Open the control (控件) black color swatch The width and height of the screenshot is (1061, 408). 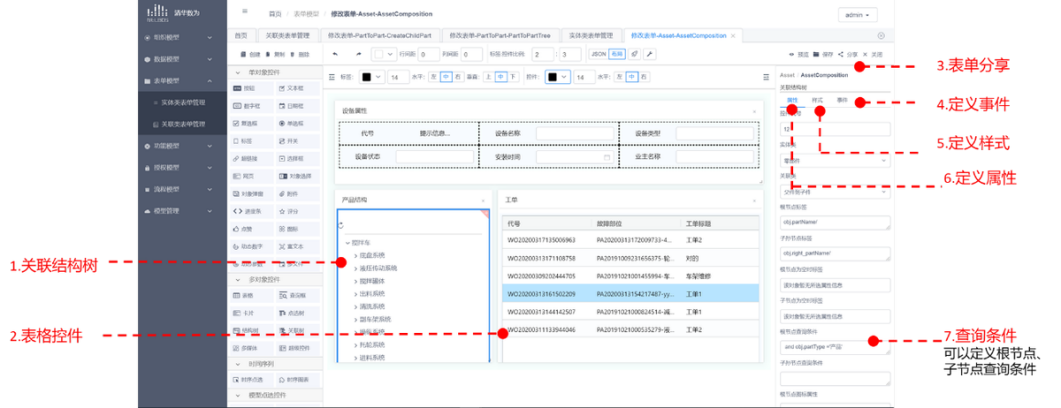[x=558, y=77]
